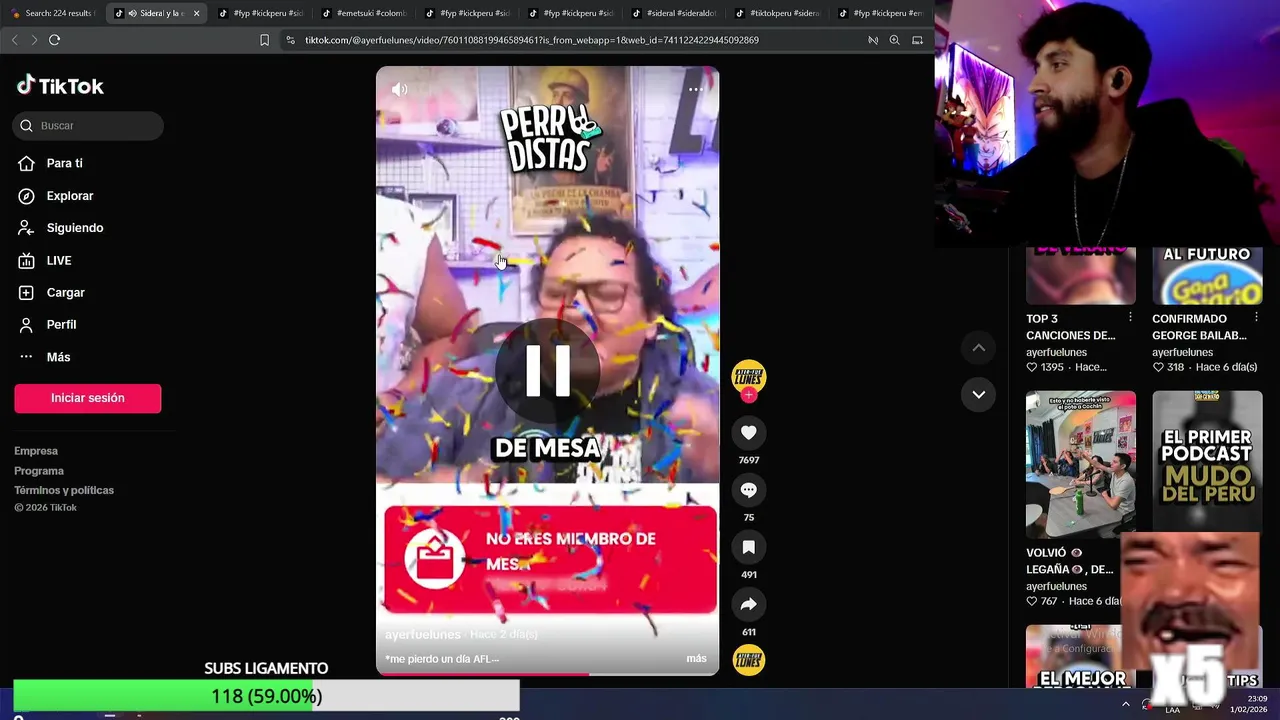Screen dimensions: 1280x720
Task: Open 'VOLVIÓ LEGAÑA' video title
Action: [1070, 561]
